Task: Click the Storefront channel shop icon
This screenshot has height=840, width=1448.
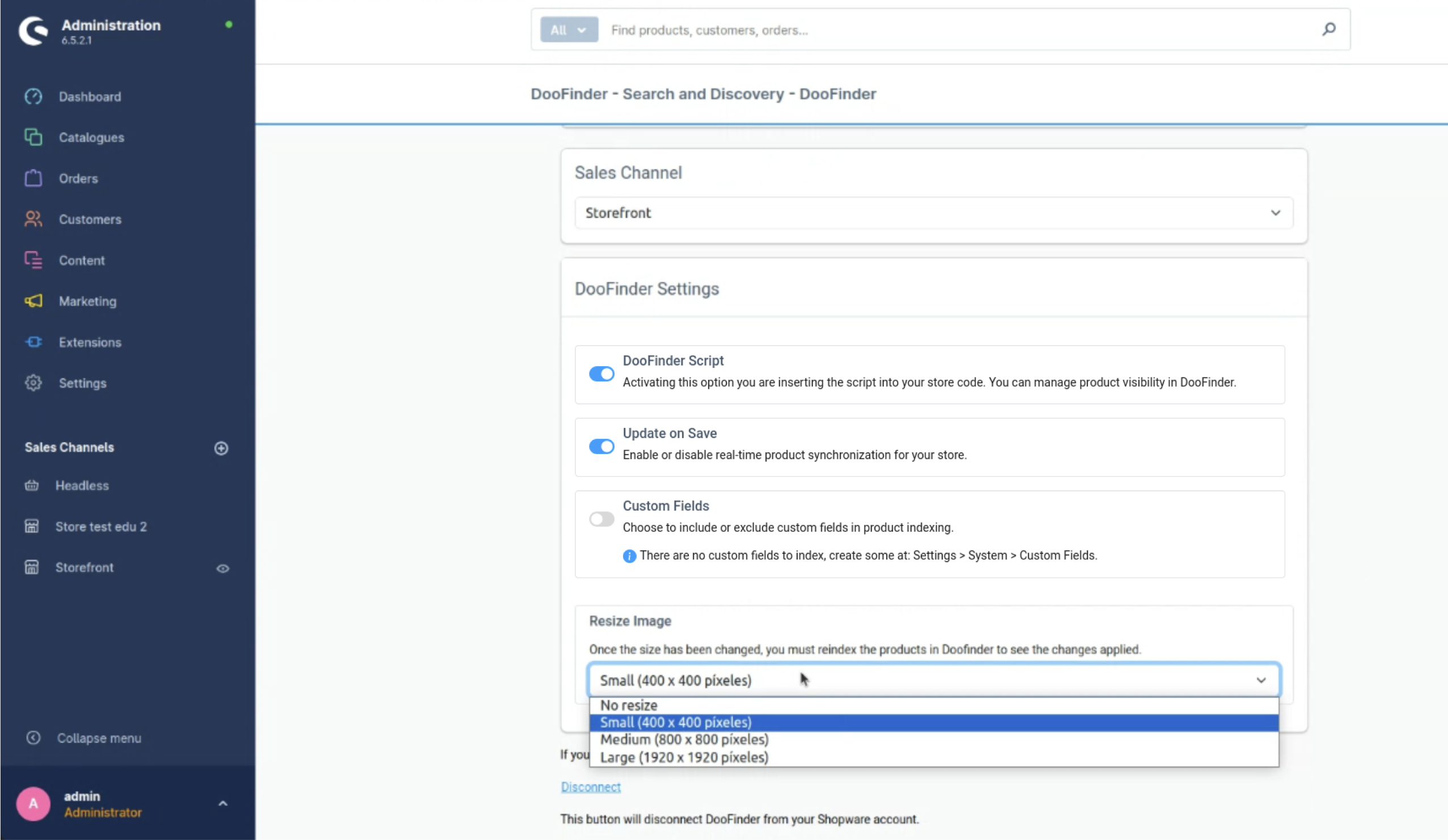Action: [x=32, y=568]
